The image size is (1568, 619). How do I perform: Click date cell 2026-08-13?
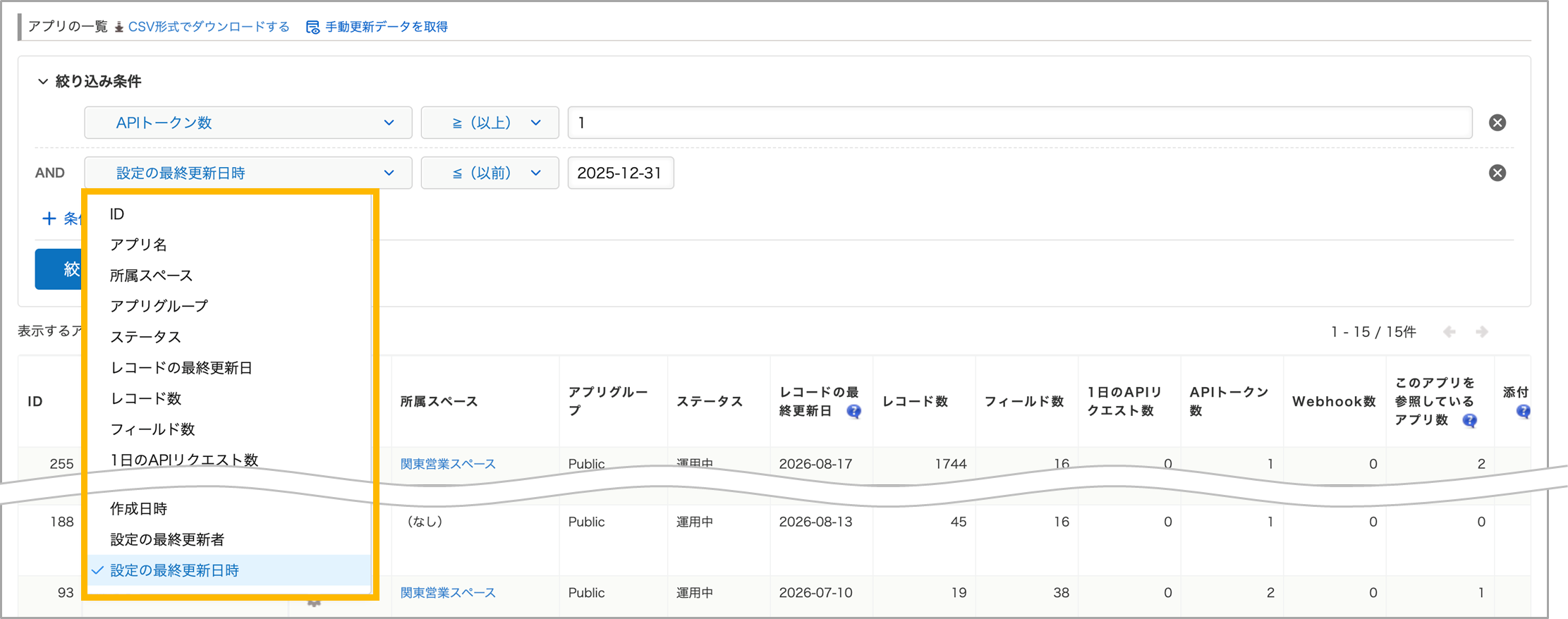[815, 522]
